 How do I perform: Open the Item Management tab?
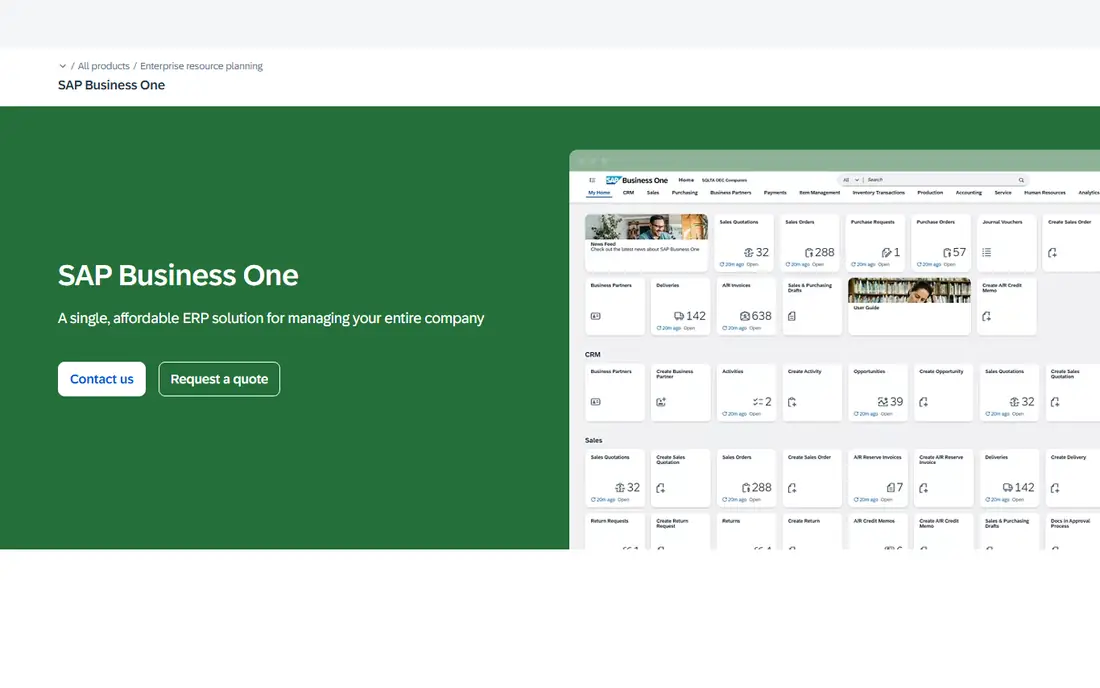(819, 192)
